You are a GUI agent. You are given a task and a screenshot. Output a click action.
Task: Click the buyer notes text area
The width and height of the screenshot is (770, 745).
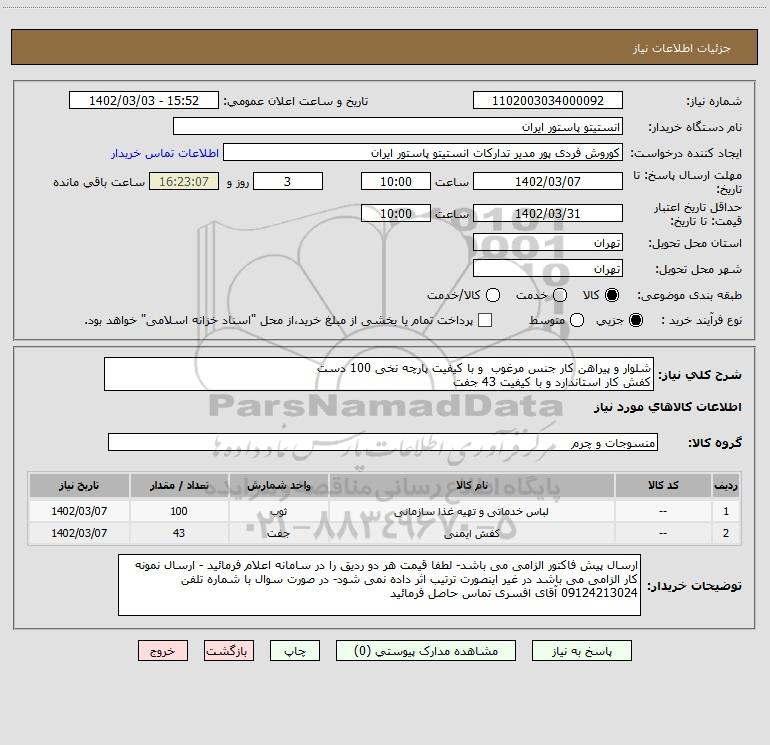(x=379, y=585)
